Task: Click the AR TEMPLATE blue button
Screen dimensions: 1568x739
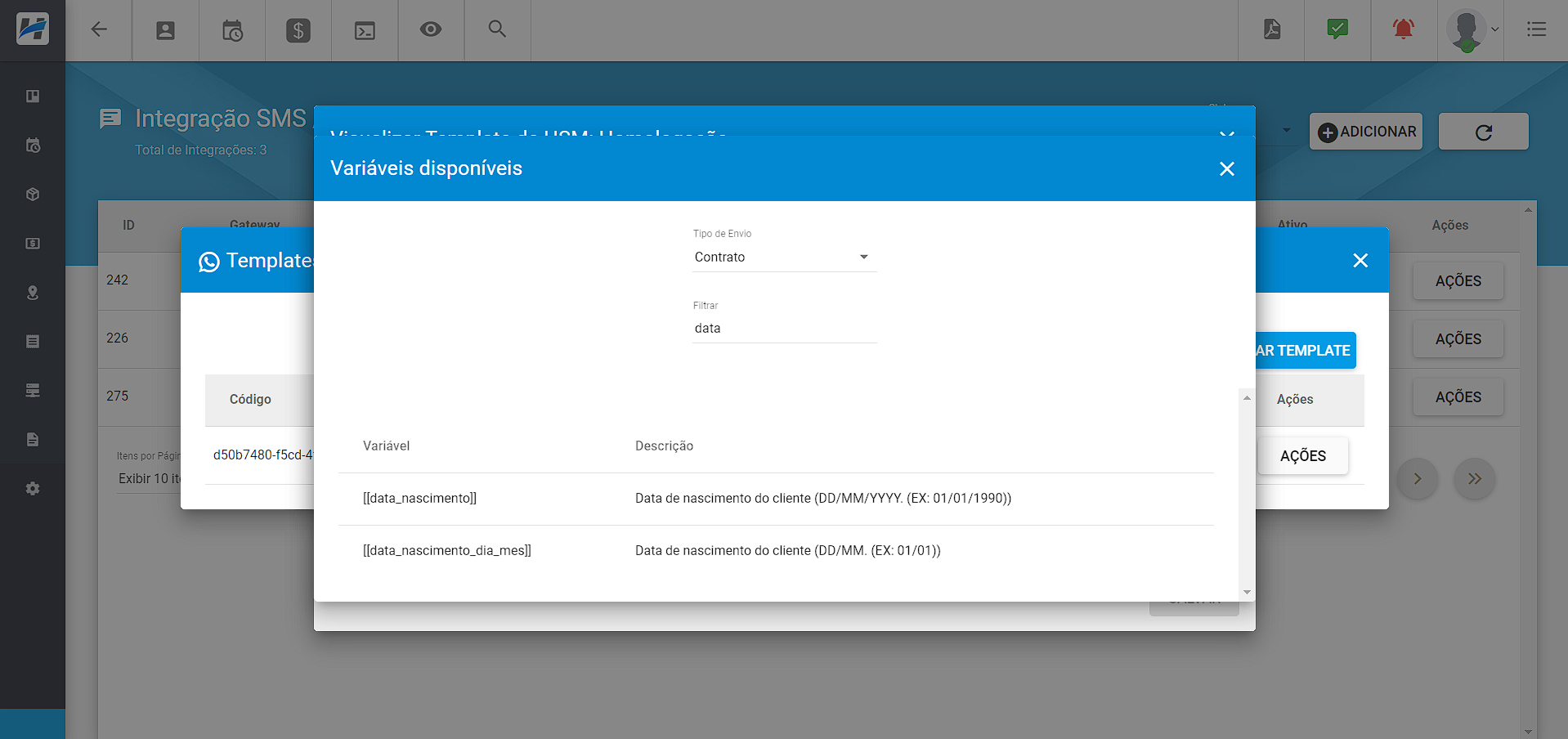Action: click(1306, 350)
